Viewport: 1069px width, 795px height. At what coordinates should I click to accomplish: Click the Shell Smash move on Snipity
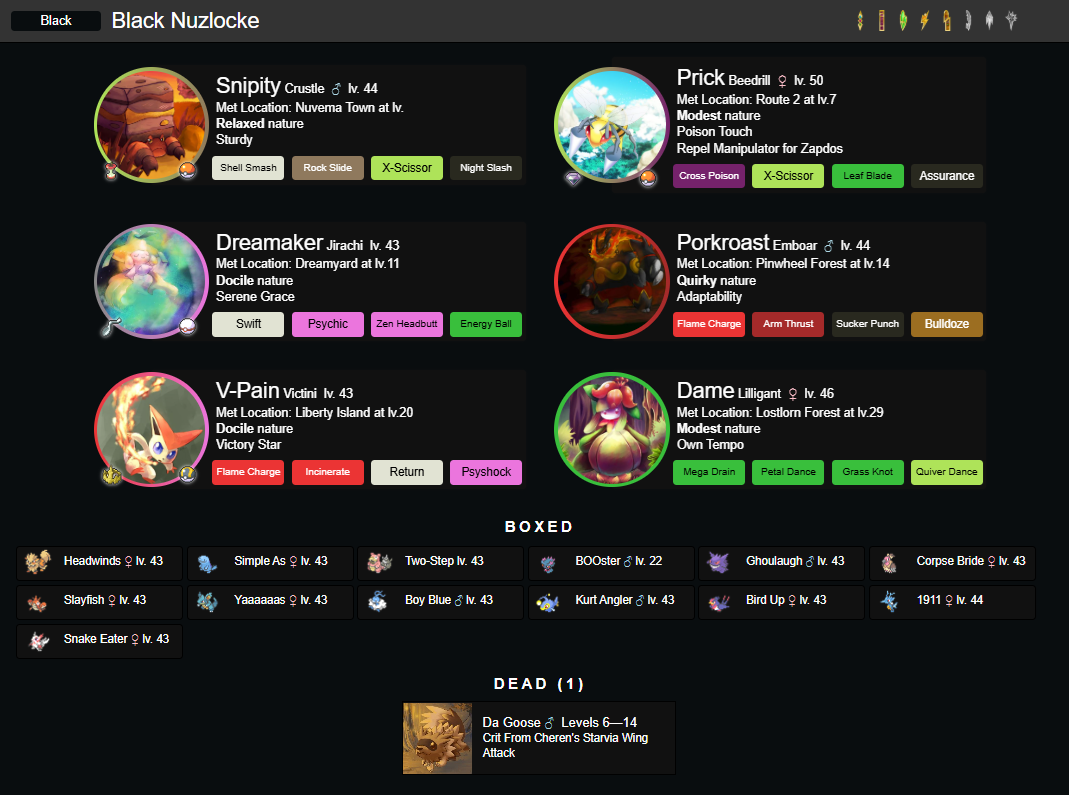pos(248,168)
